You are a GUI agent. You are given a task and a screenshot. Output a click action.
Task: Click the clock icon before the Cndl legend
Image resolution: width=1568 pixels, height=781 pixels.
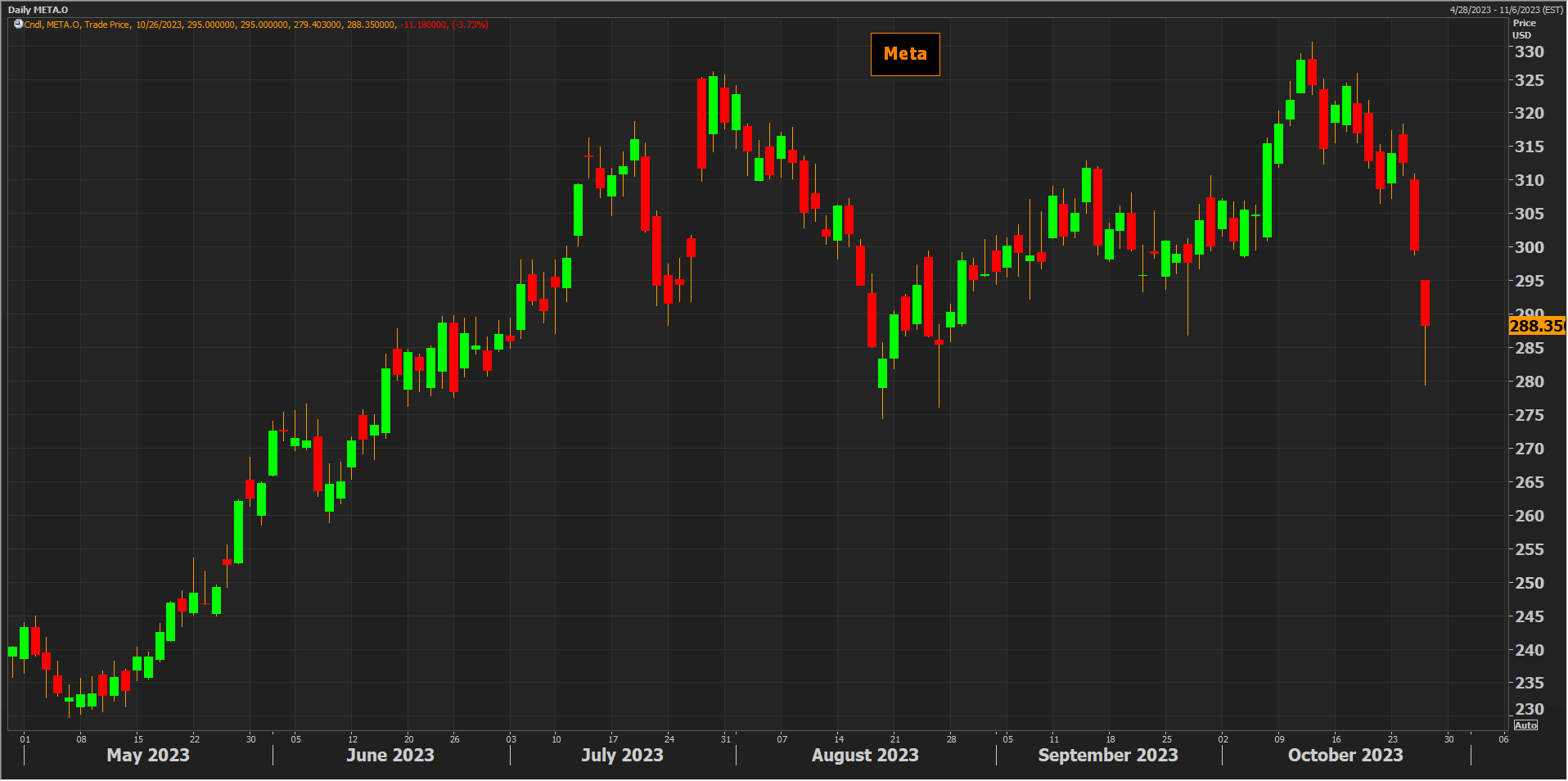18,25
